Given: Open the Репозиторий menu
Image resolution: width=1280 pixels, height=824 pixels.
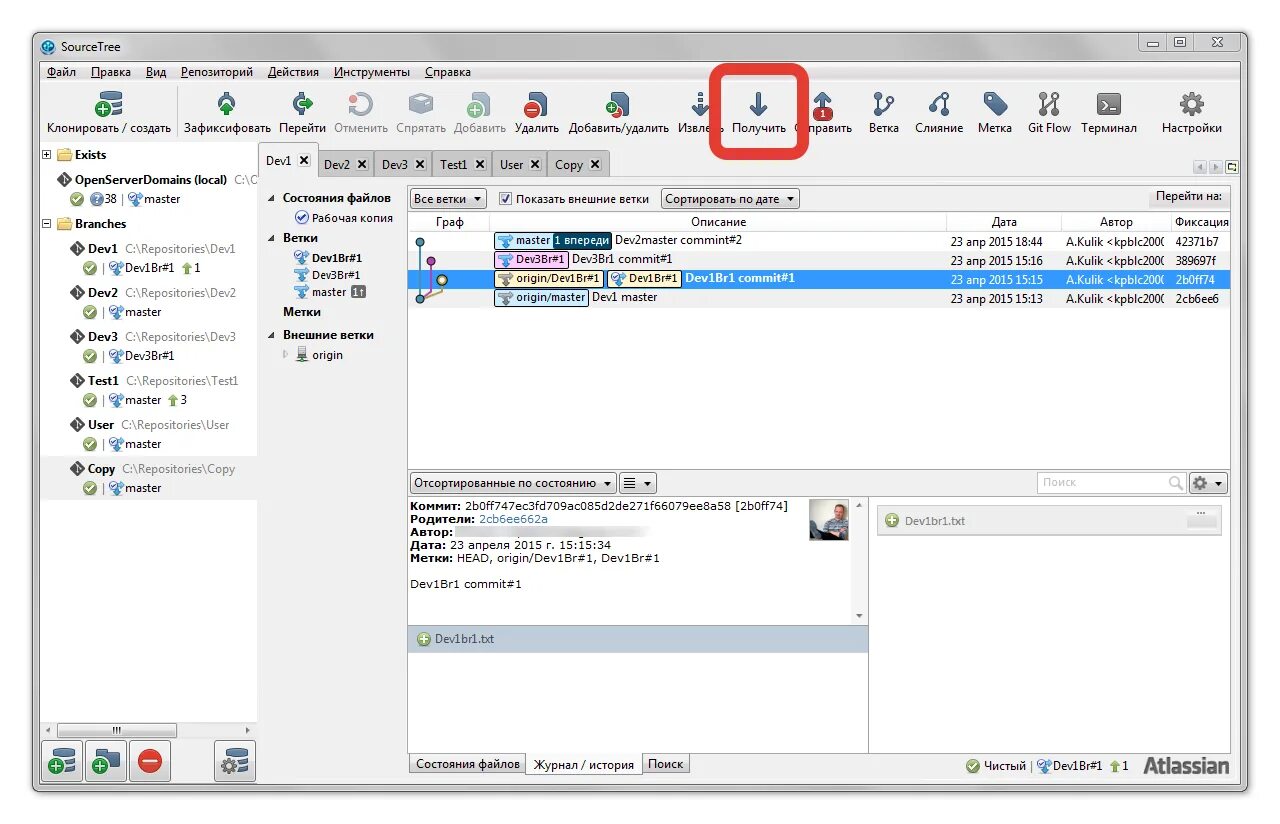Looking at the screenshot, I should click(217, 72).
